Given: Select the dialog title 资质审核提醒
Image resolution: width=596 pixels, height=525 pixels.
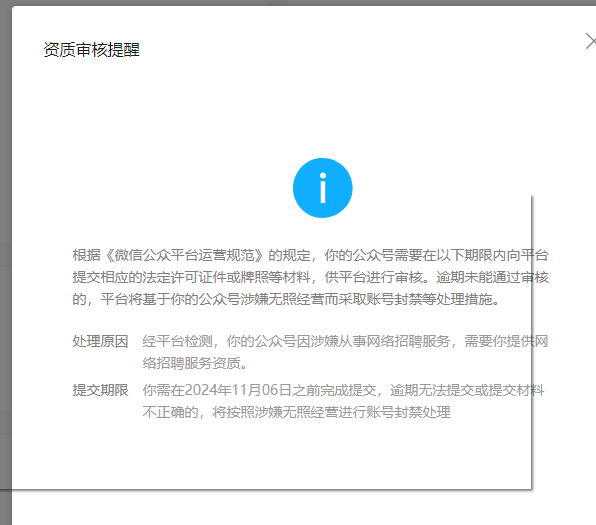Looking at the screenshot, I should point(91,50).
